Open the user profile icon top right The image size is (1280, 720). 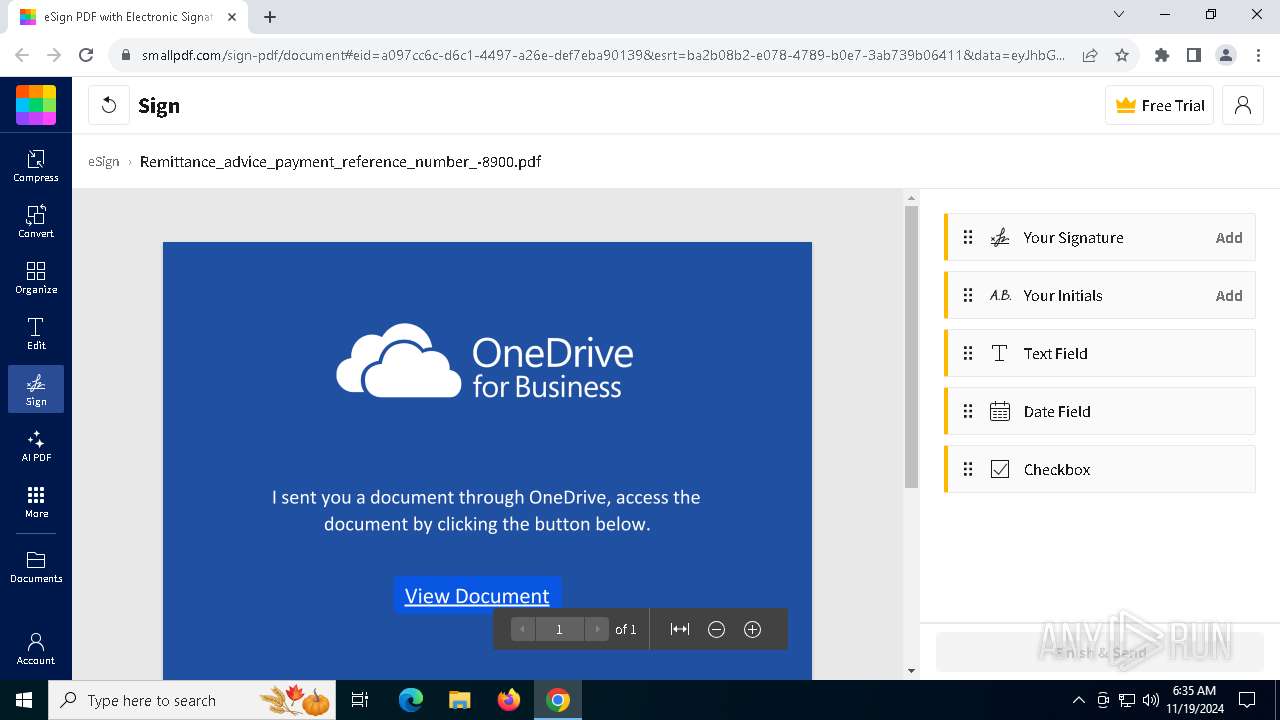1243,105
